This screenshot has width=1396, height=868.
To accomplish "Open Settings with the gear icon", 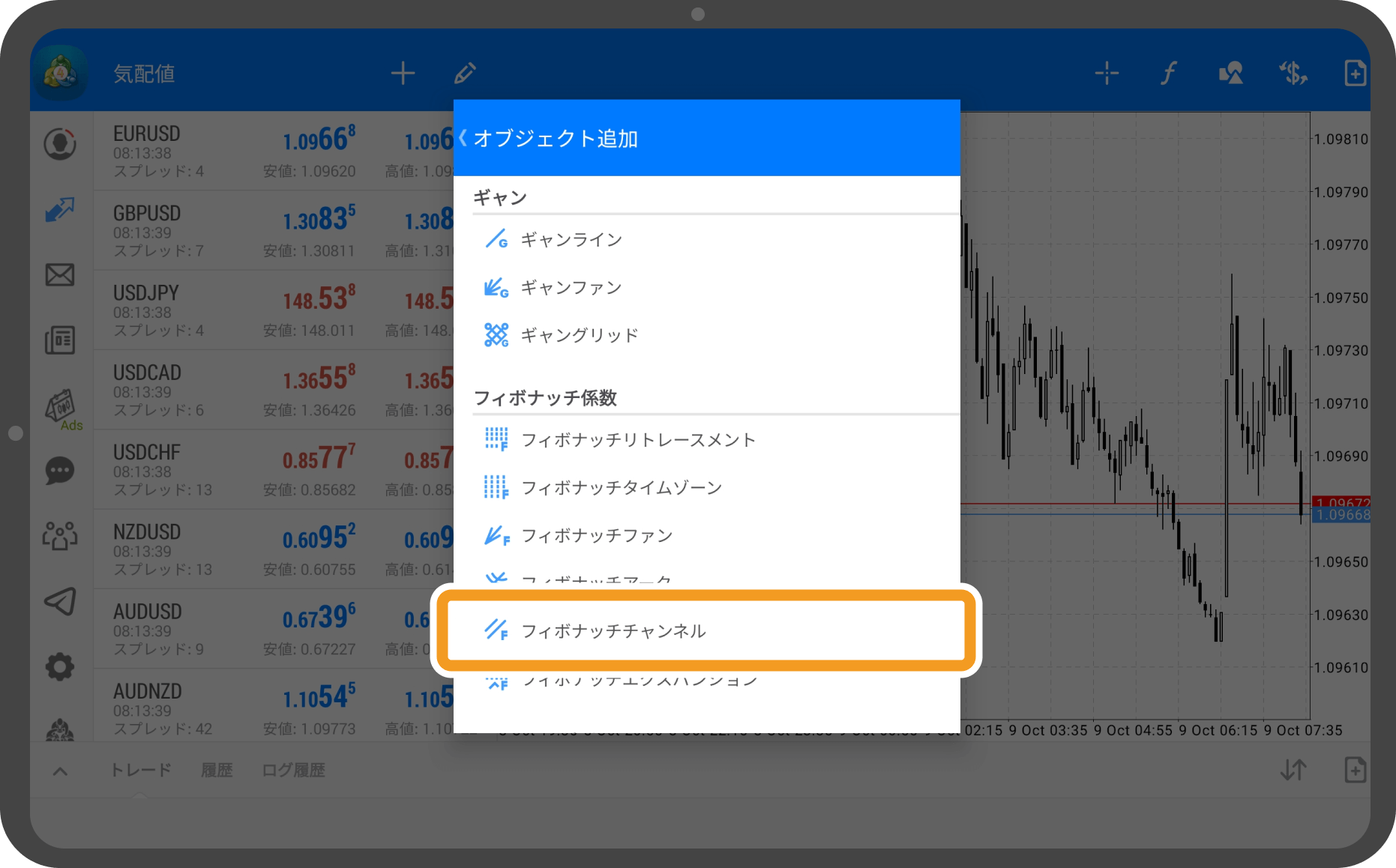I will click(61, 666).
